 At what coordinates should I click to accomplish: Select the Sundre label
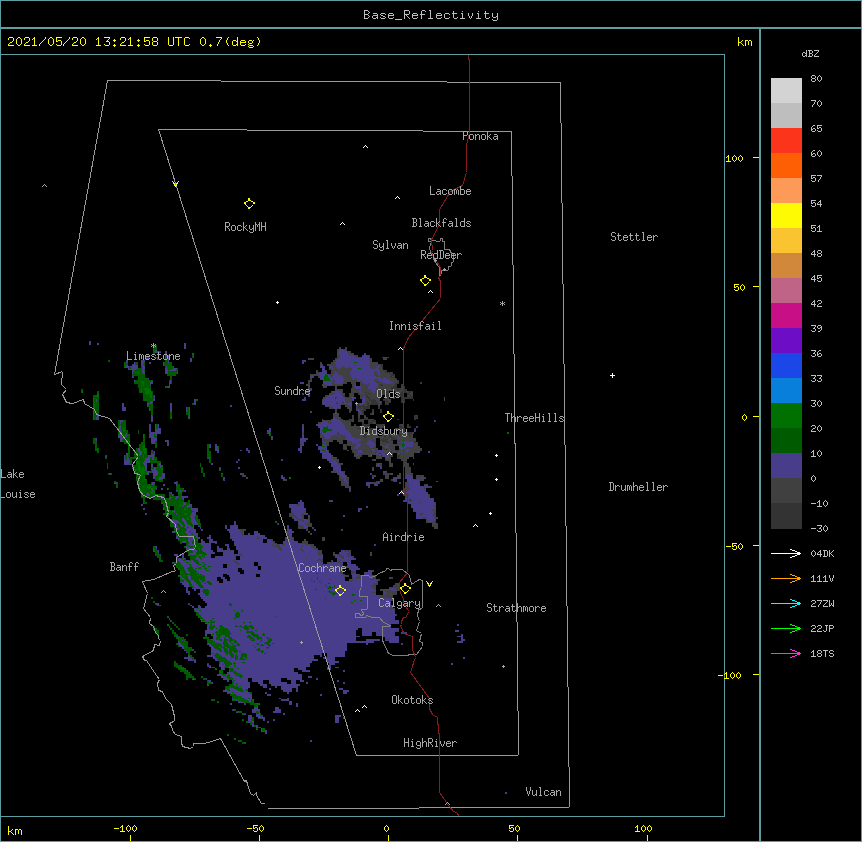[x=292, y=391]
